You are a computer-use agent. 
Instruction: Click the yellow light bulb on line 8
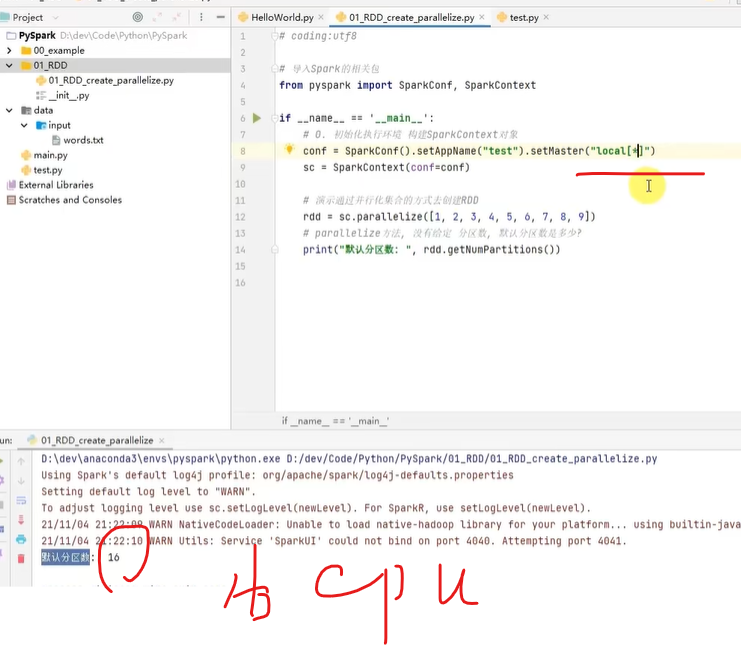pos(289,150)
